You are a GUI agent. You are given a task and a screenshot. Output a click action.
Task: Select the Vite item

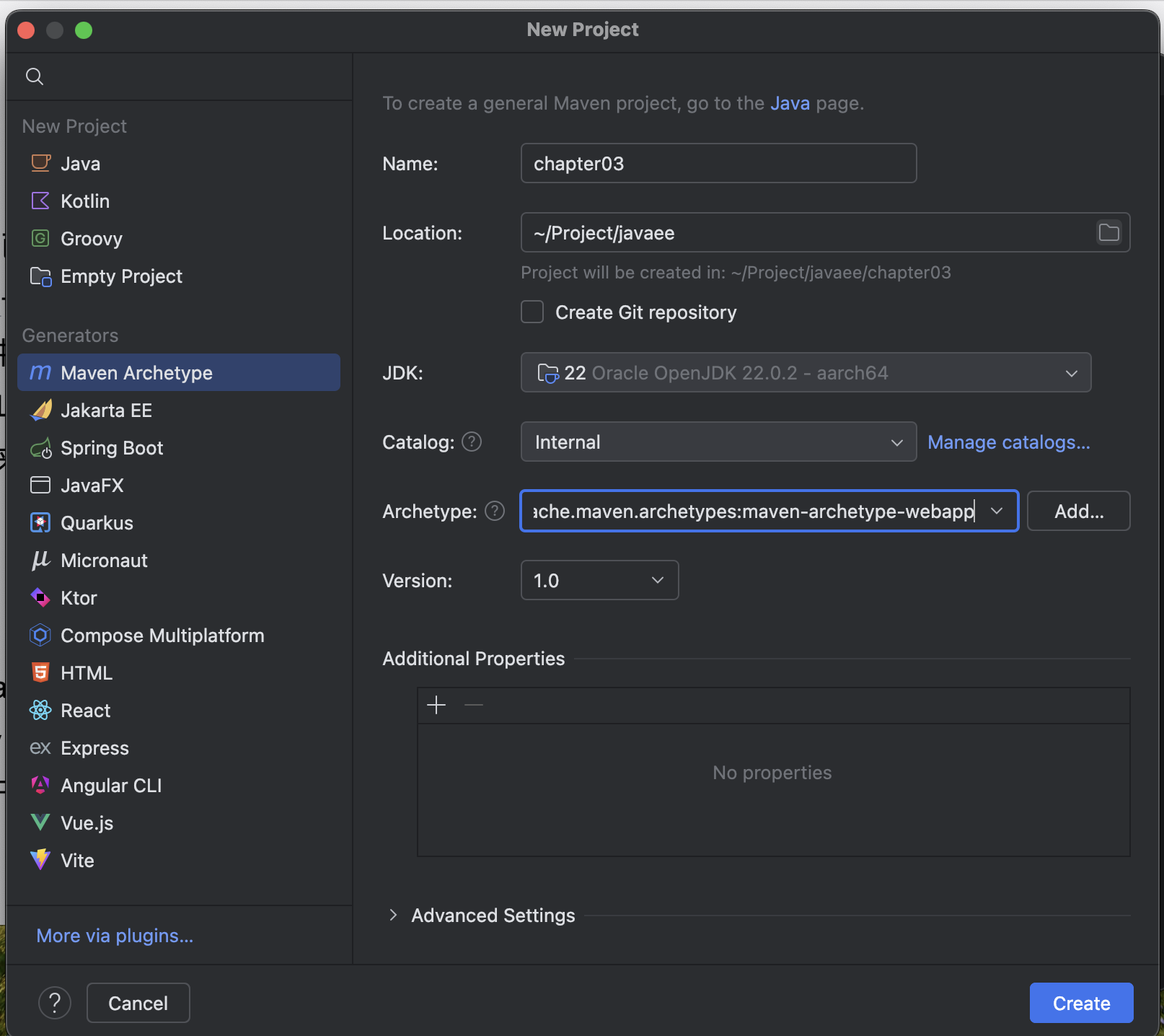coord(179,860)
